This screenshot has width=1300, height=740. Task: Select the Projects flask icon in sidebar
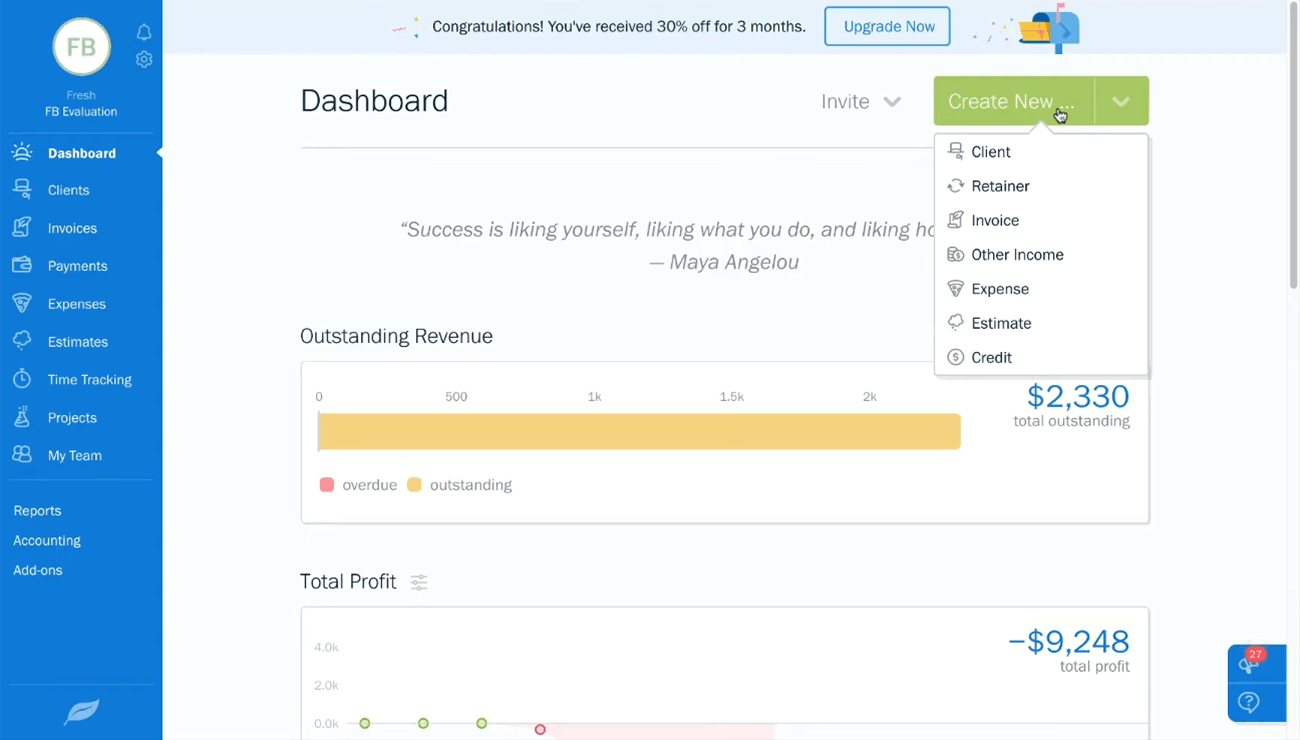(x=22, y=417)
